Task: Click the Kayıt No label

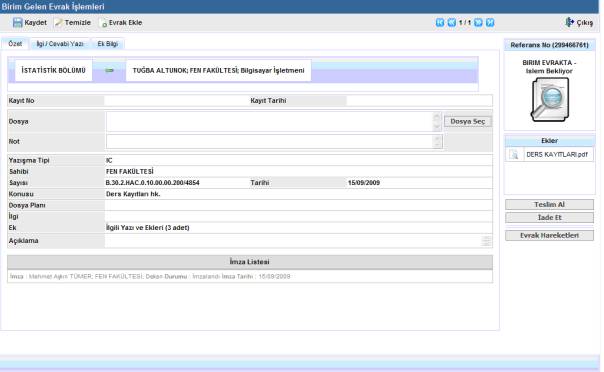Action: 22,101
